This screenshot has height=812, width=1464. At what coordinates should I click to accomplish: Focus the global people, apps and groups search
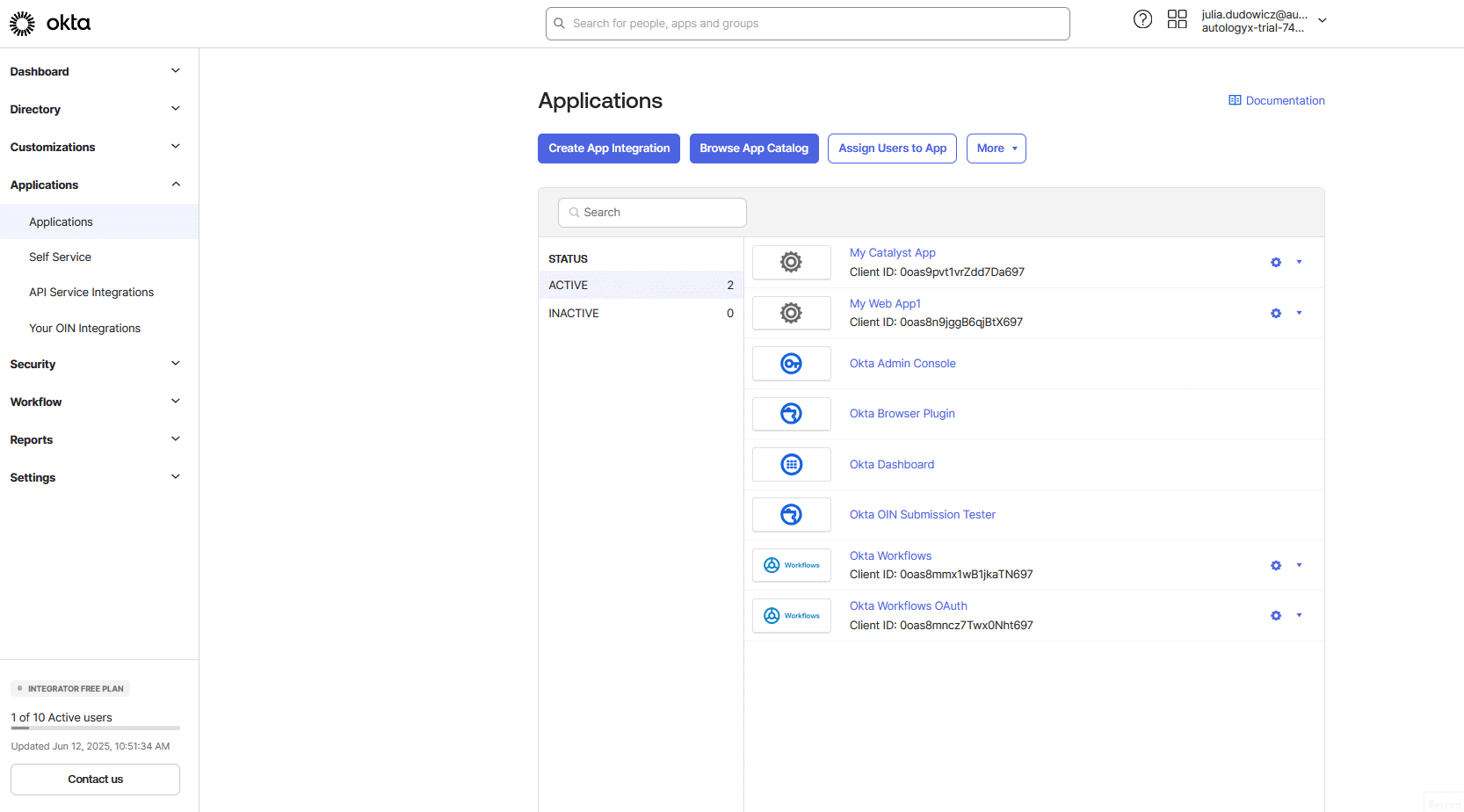coord(808,24)
